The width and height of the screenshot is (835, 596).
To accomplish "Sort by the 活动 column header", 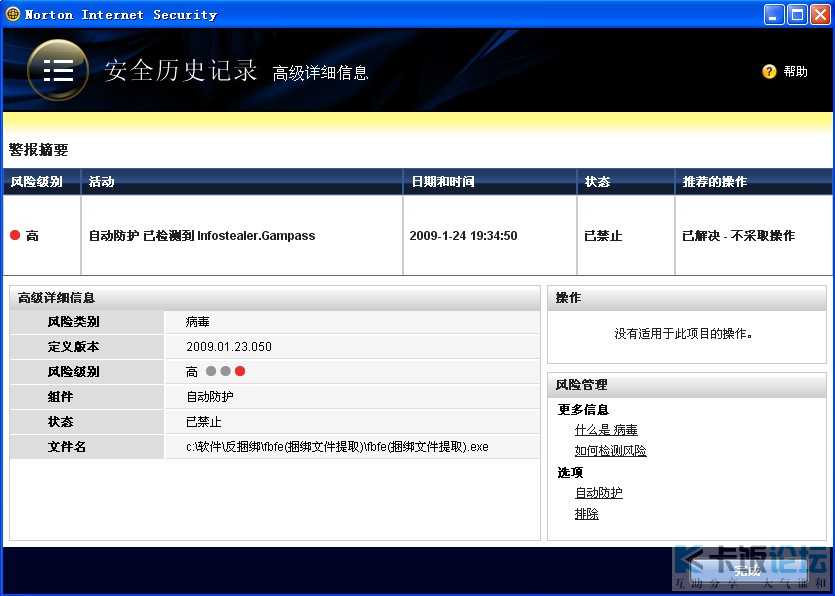I will (242, 182).
